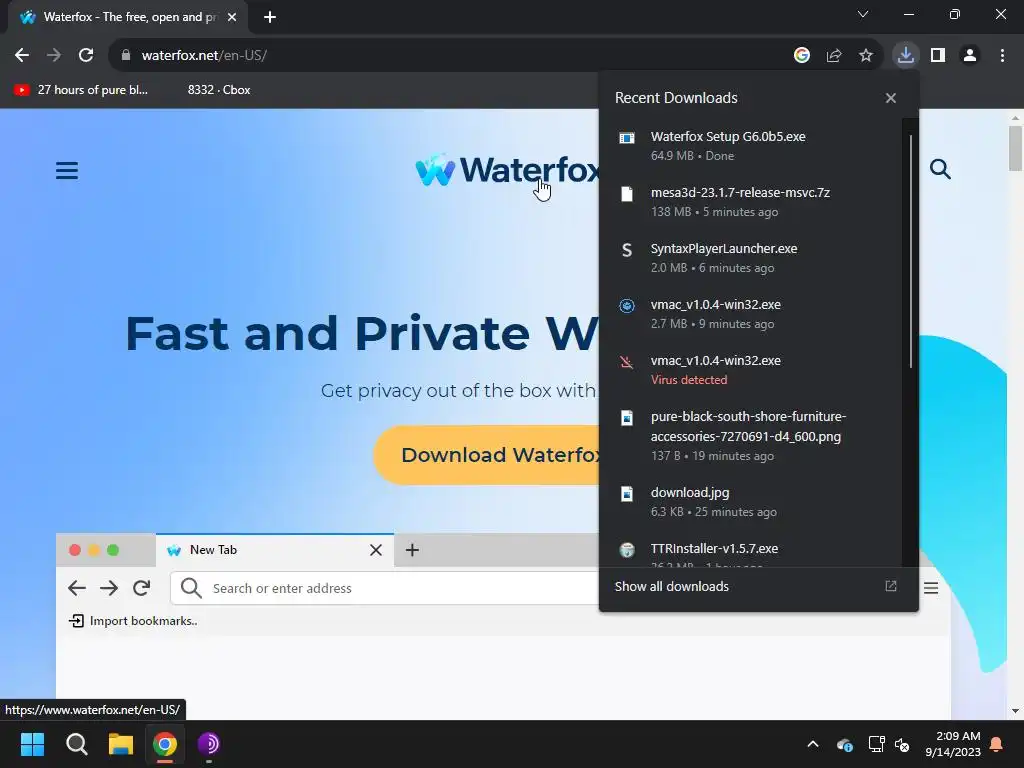Close the Waterfox tab

click(x=232, y=17)
